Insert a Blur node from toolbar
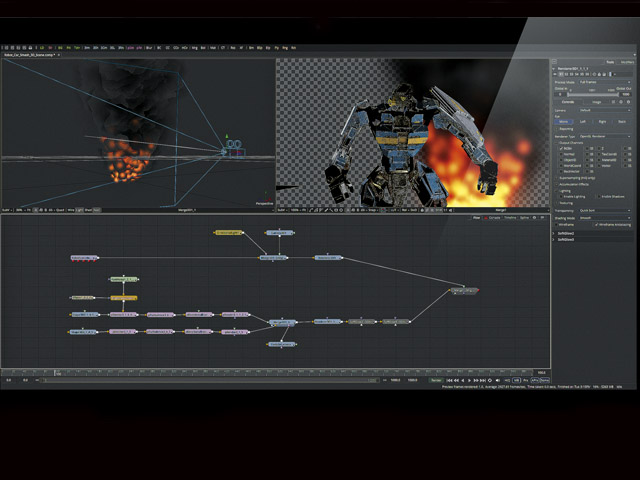 (x=149, y=48)
